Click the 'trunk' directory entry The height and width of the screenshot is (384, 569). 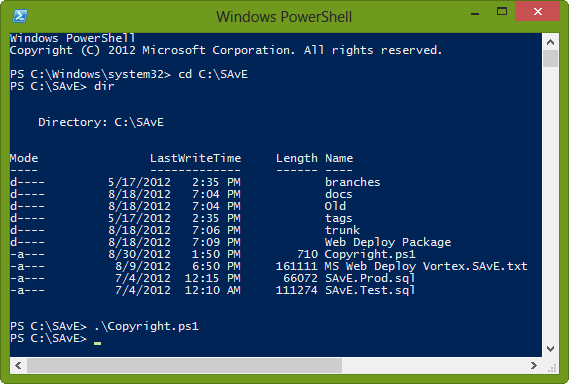(342, 230)
